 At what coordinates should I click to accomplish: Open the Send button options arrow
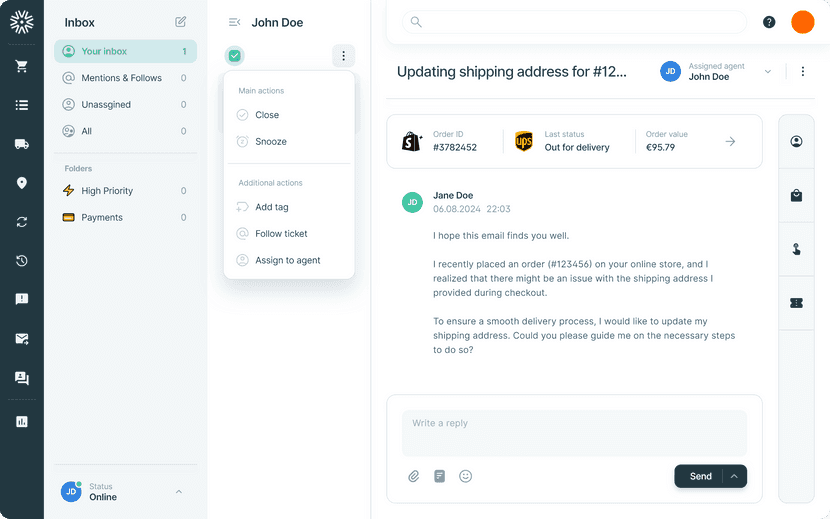coord(734,476)
